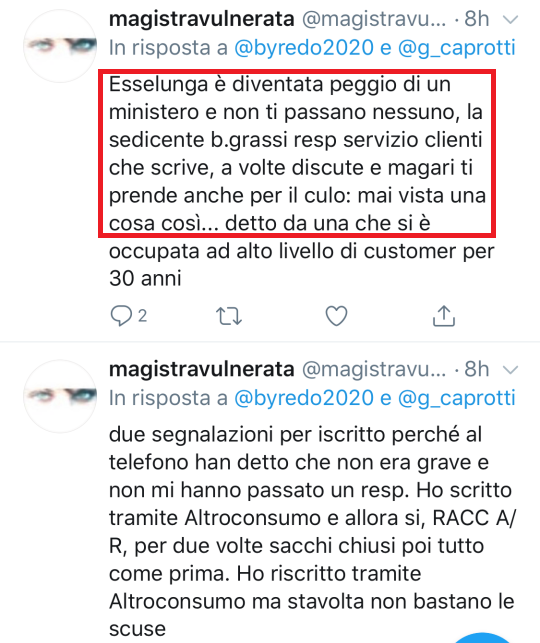
Task: Open magistravulnerata avatar on second tweet
Action: [x=60, y=397]
